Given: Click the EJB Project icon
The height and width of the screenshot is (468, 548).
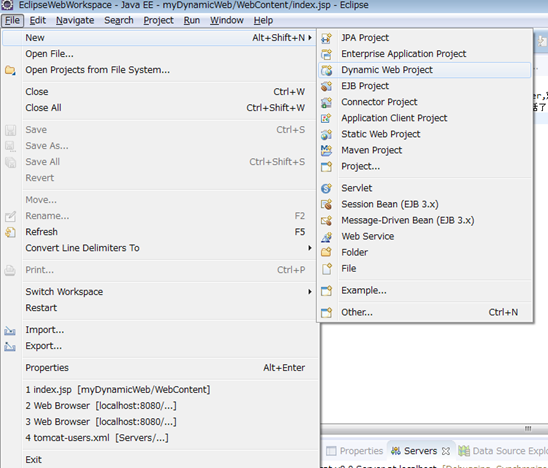Looking at the screenshot, I should click(326, 86).
